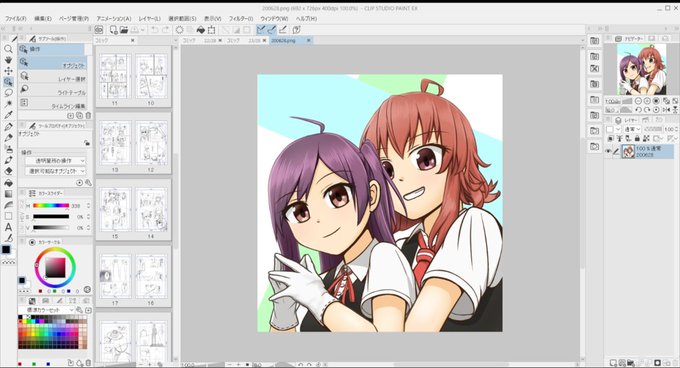This screenshot has width=680, height=368.
Task: Toggle snap to ruler in command bar
Action: point(261,29)
